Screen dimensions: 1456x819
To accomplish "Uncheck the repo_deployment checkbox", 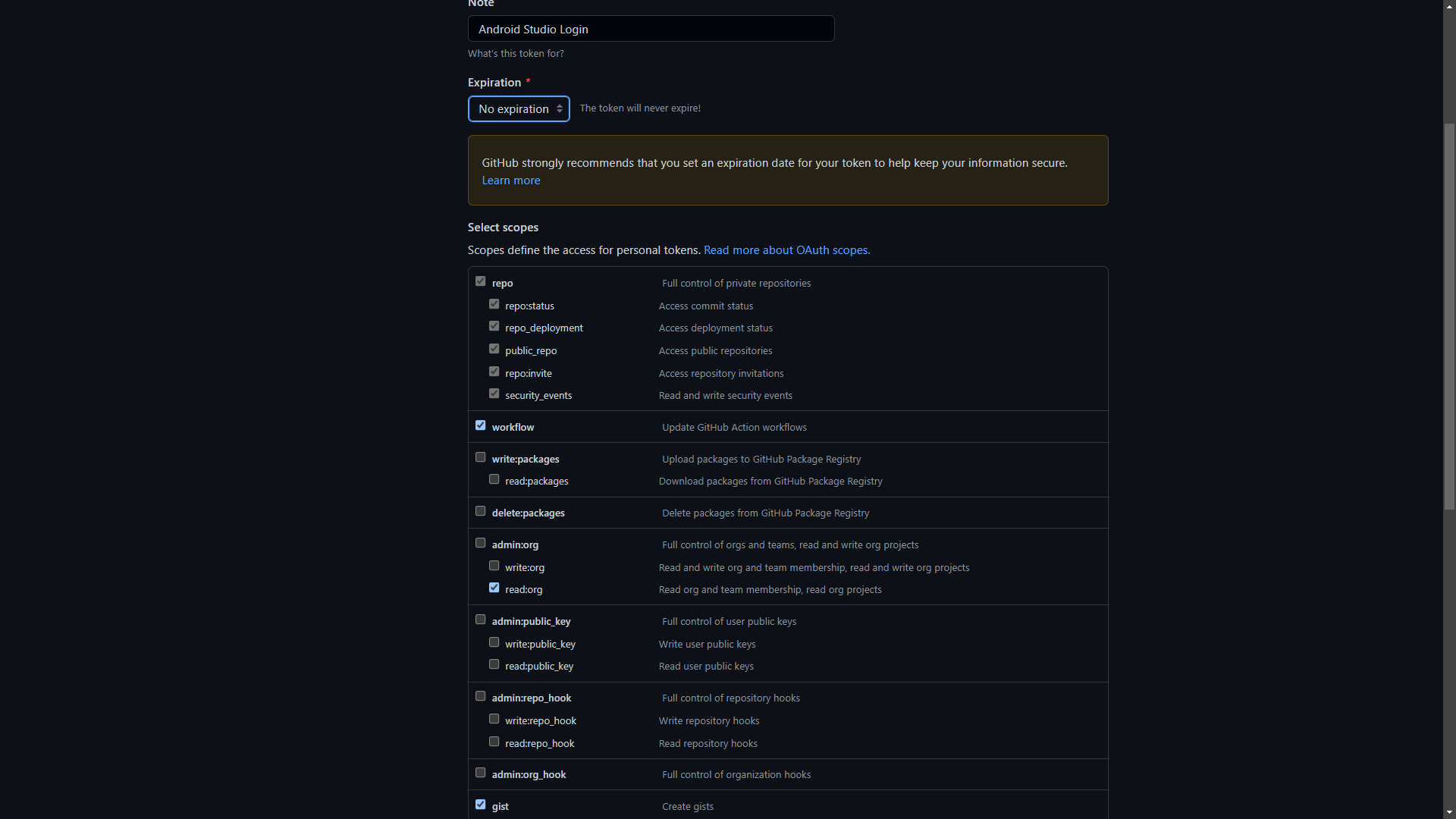I will point(494,325).
